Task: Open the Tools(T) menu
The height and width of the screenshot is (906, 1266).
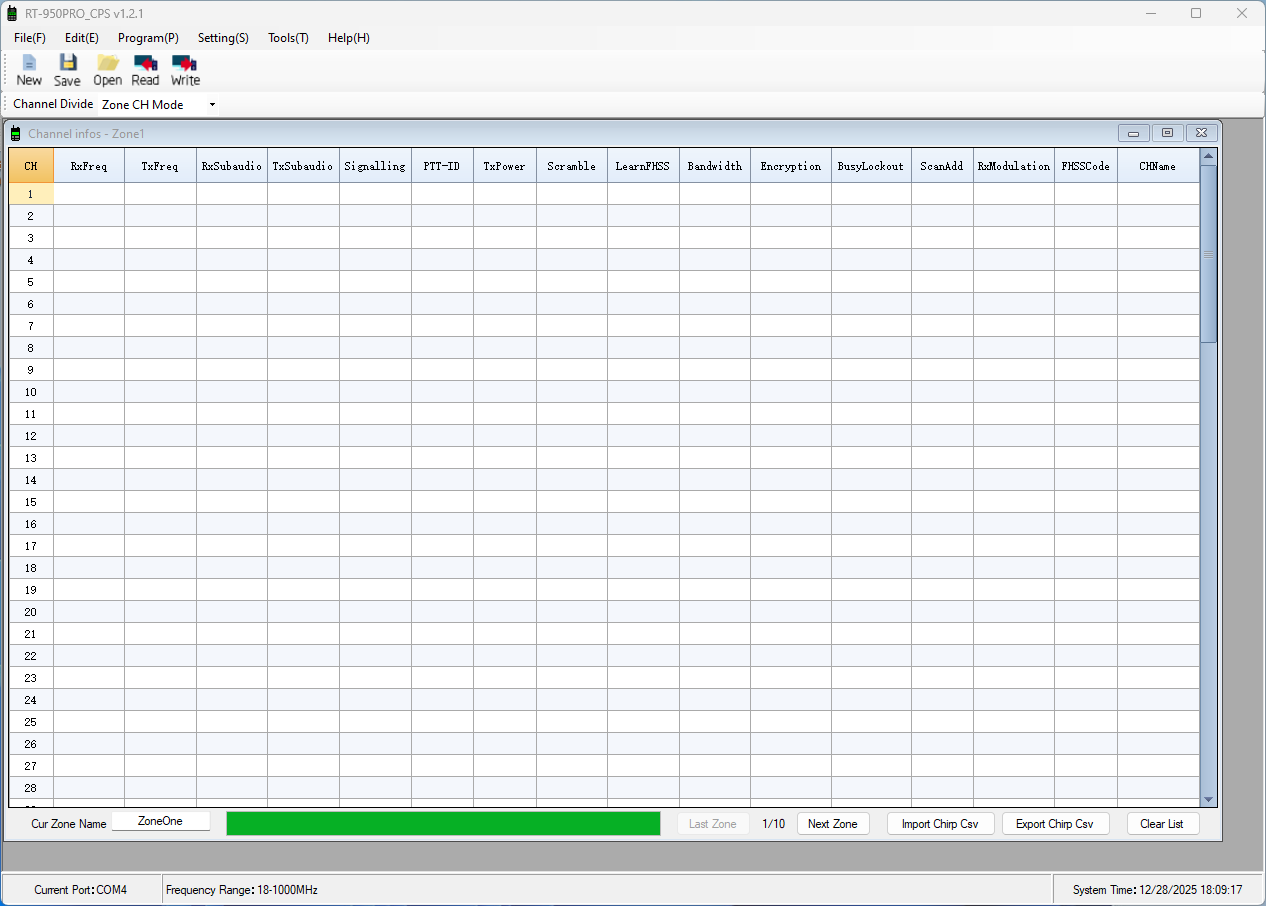Action: 288,38
